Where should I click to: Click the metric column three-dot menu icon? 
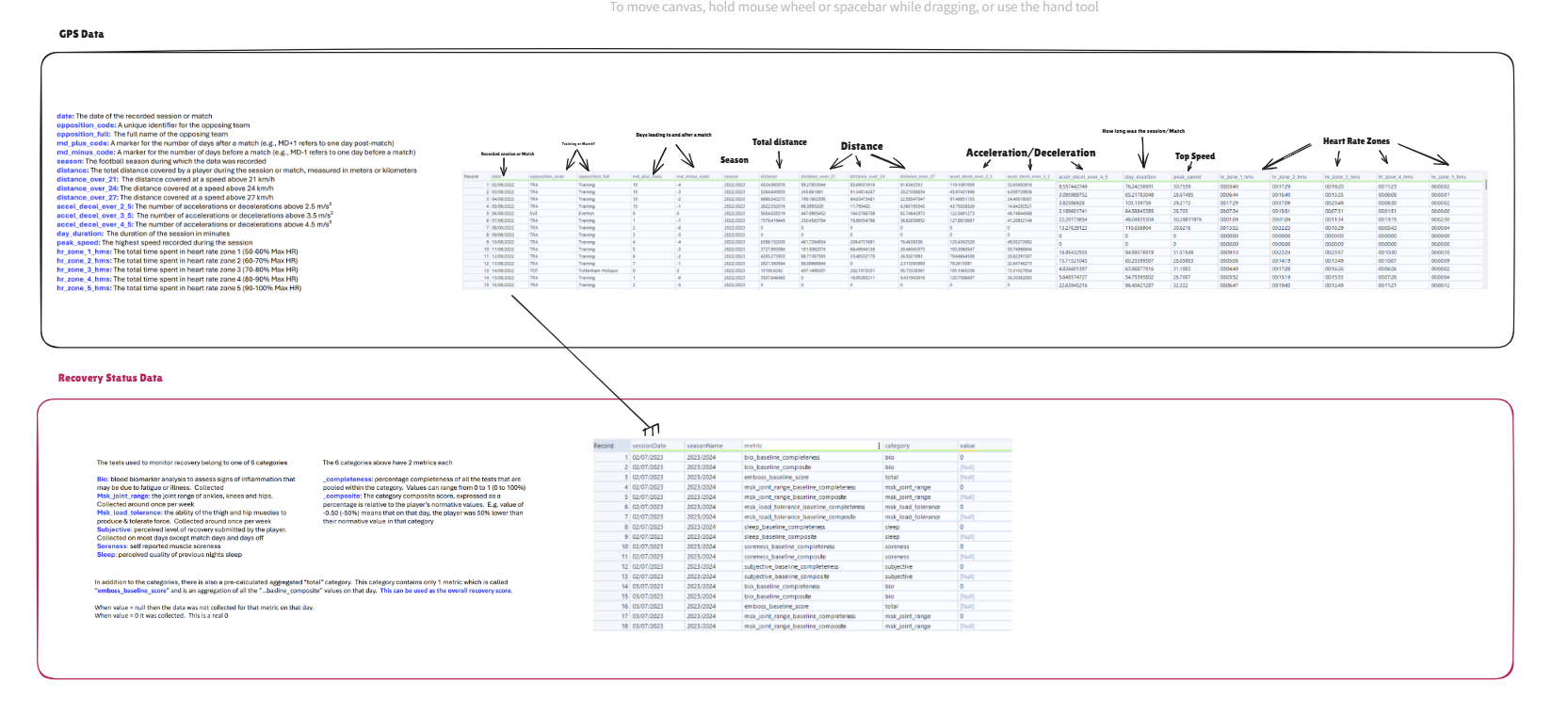click(x=879, y=446)
